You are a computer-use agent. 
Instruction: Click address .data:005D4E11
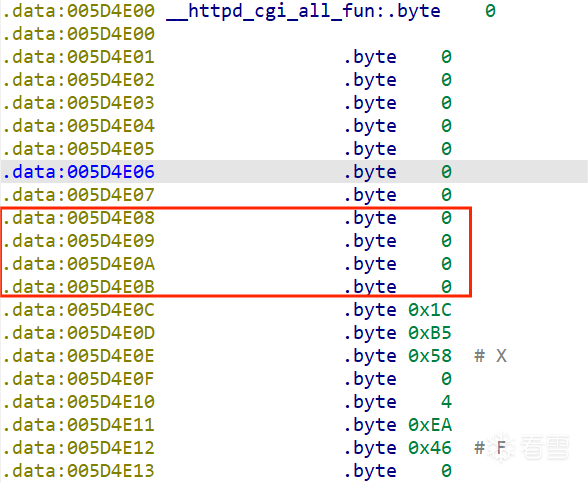coord(79,425)
